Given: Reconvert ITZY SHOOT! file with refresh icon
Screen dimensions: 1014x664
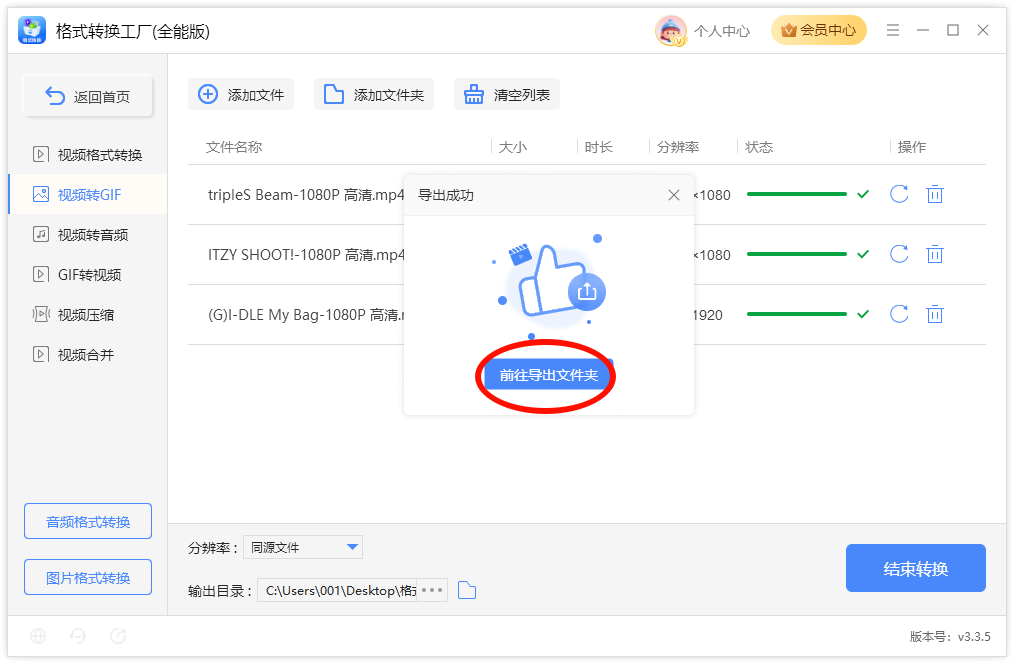Looking at the screenshot, I should coord(899,254).
